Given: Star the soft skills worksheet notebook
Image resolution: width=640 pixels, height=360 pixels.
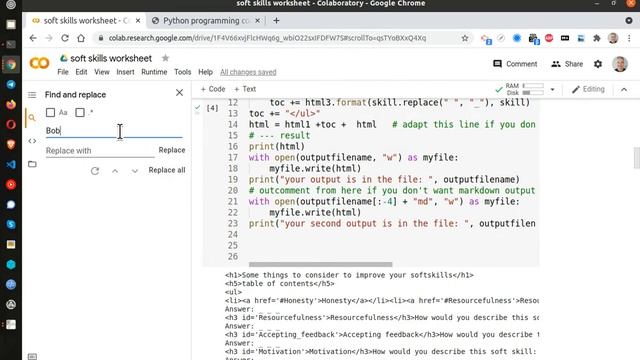Looking at the screenshot, I should tap(165, 58).
